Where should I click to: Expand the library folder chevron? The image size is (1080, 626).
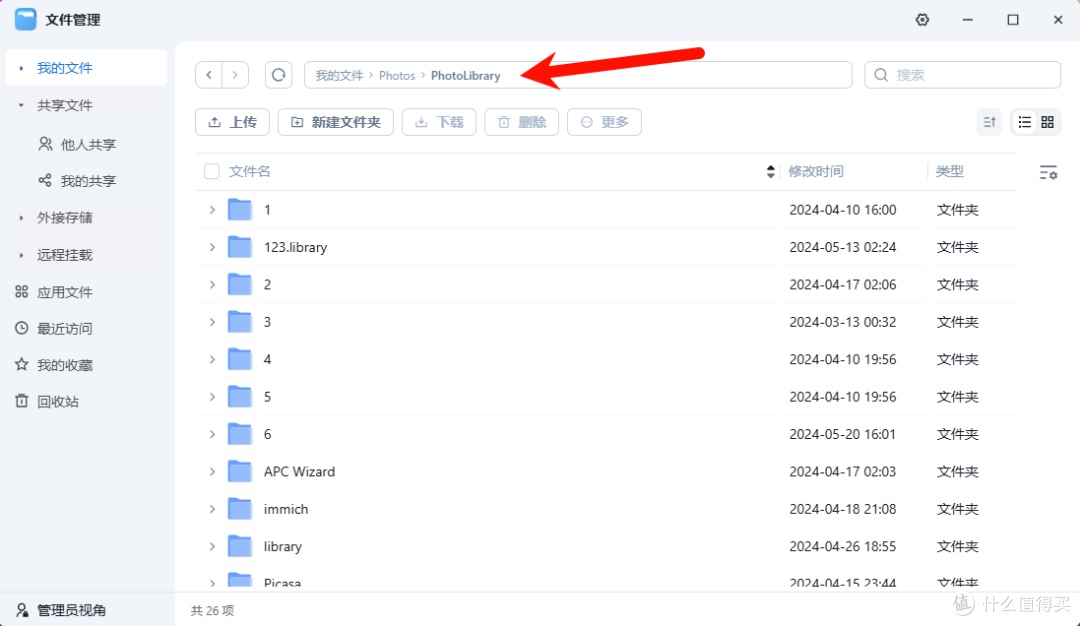click(212, 546)
